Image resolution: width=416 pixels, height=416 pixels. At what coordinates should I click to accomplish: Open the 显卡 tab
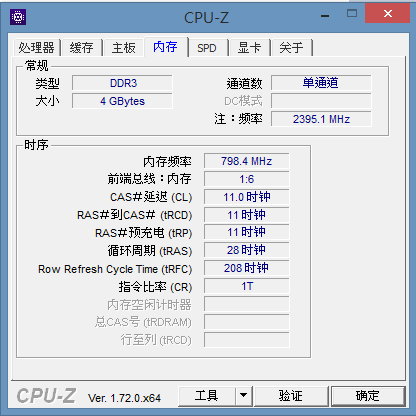point(249,48)
